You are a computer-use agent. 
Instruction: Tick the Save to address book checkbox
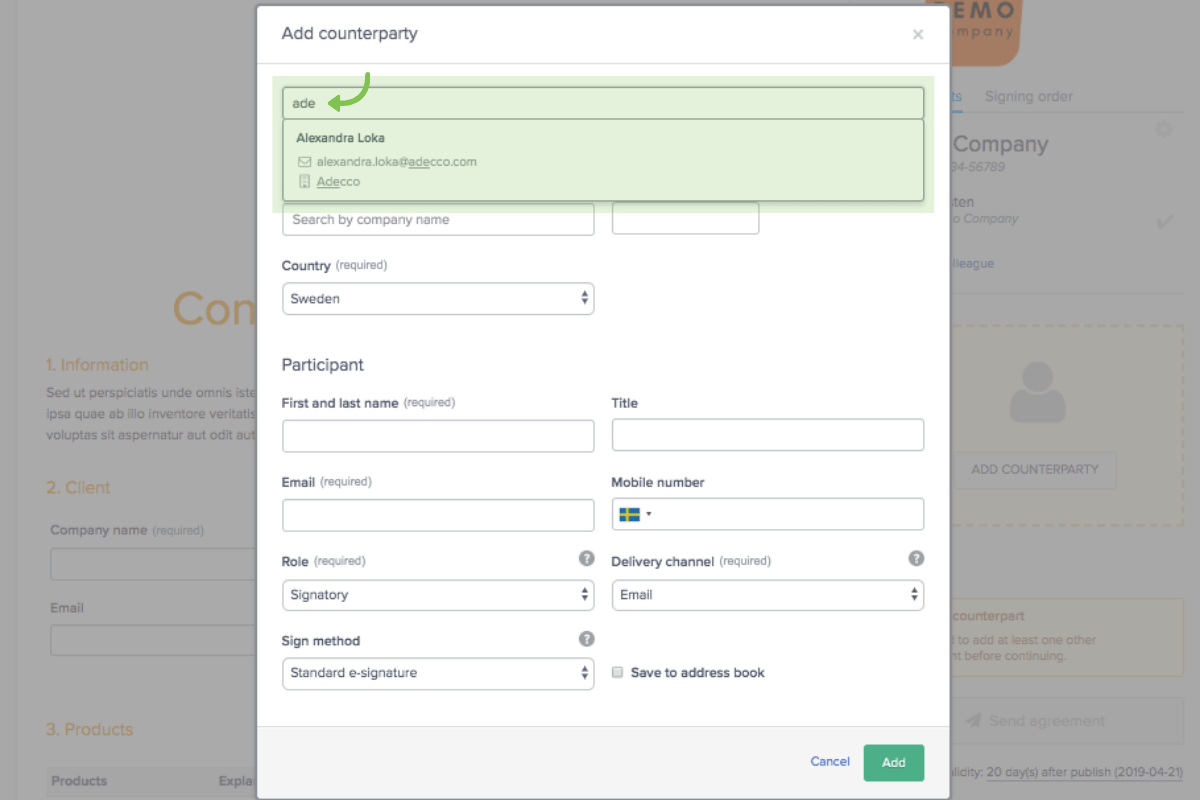(x=618, y=673)
